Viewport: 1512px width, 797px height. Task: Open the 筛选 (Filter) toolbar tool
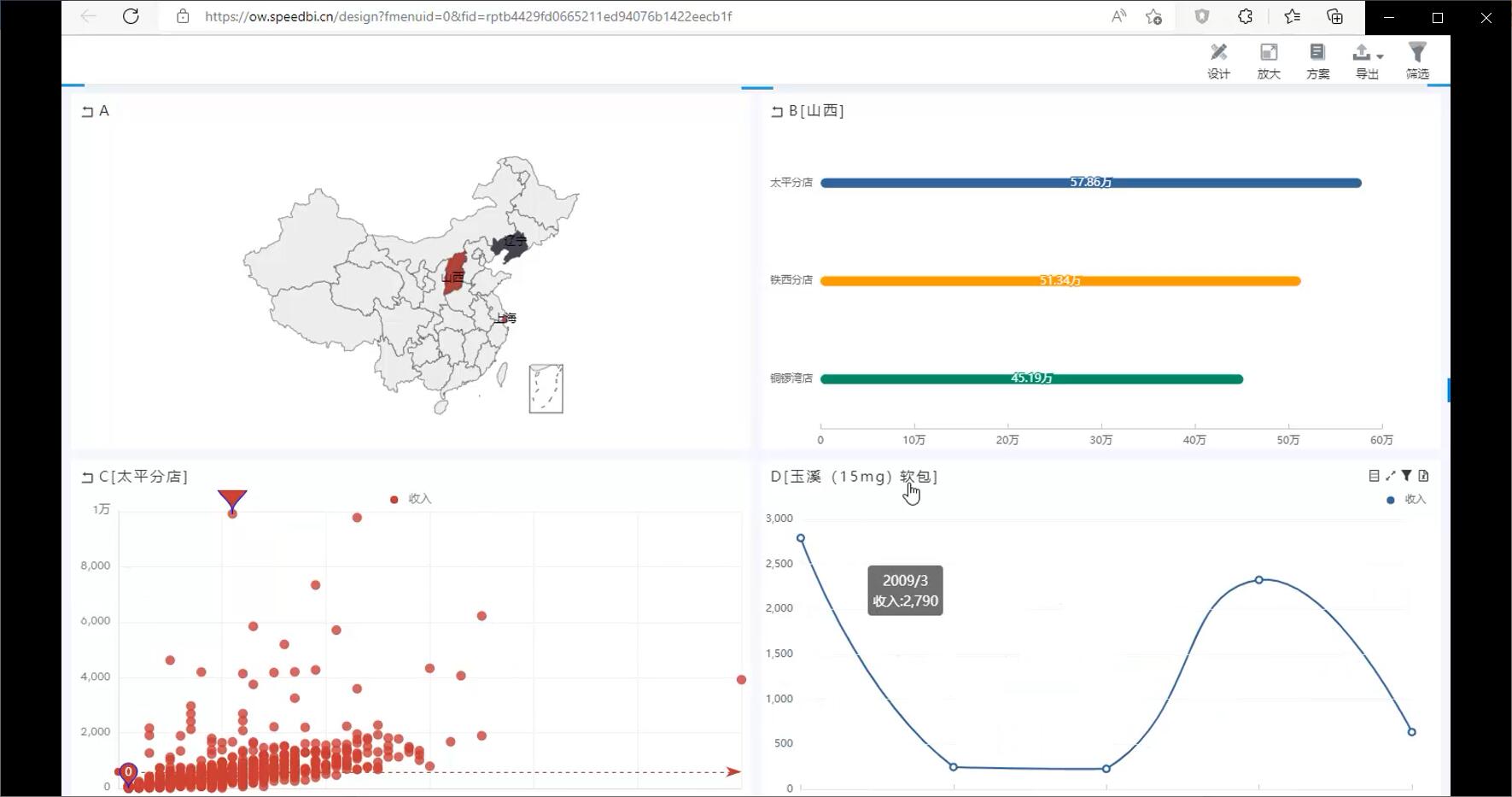pyautogui.click(x=1417, y=62)
